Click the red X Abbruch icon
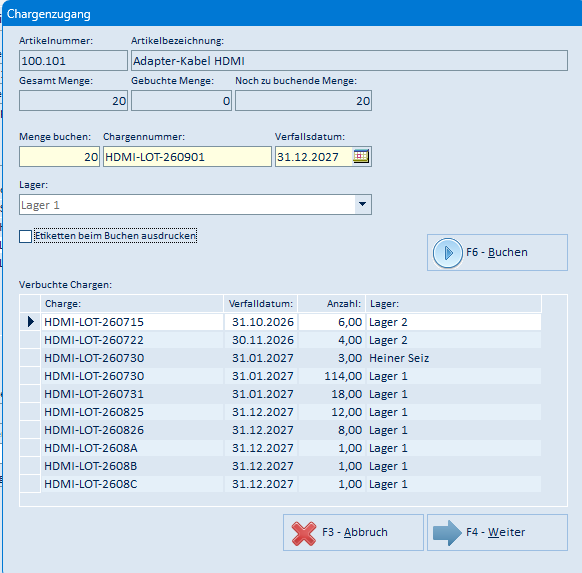 click(x=304, y=533)
